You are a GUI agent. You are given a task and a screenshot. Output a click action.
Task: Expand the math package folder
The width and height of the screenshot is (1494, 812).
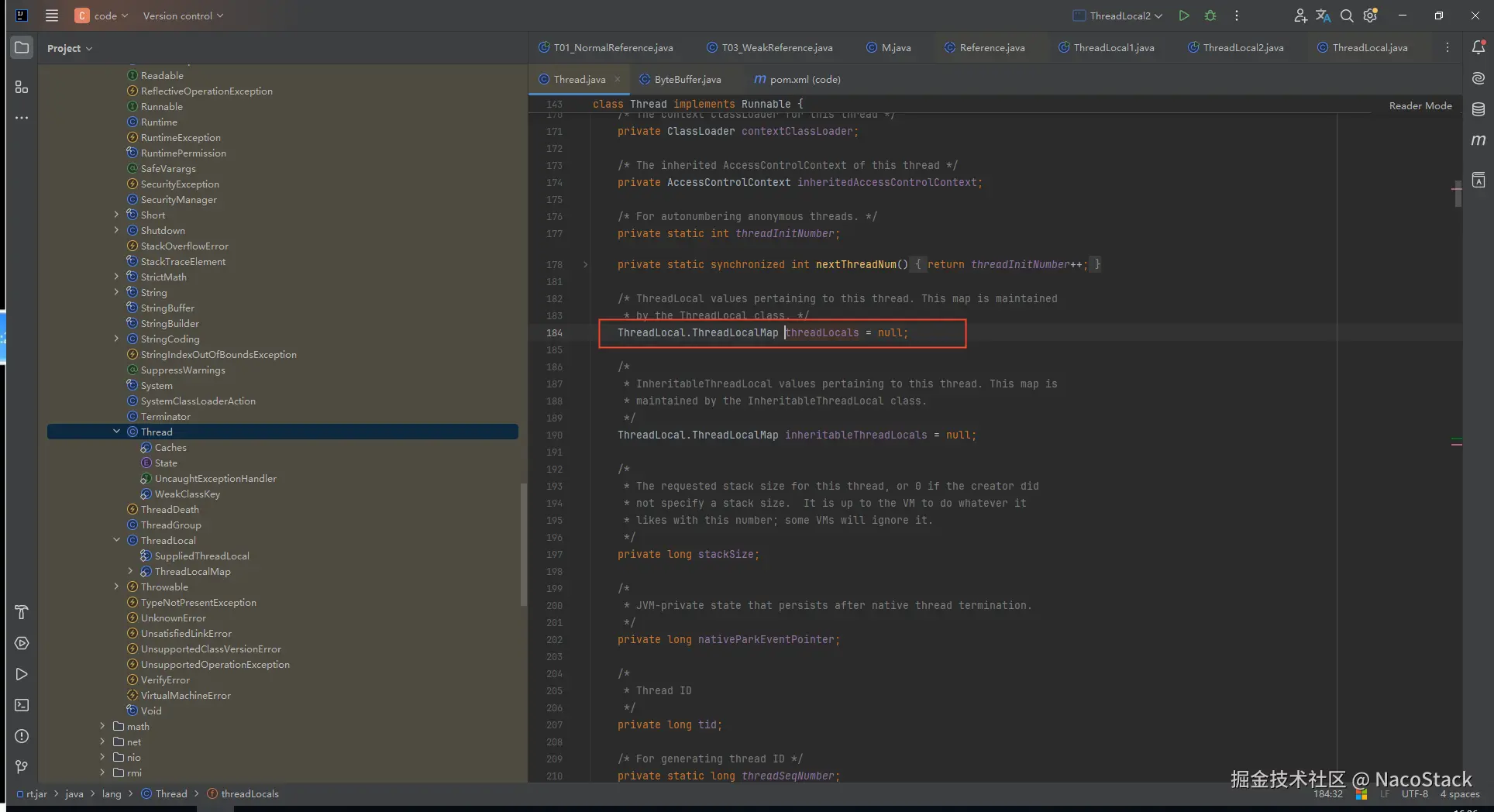[102, 726]
